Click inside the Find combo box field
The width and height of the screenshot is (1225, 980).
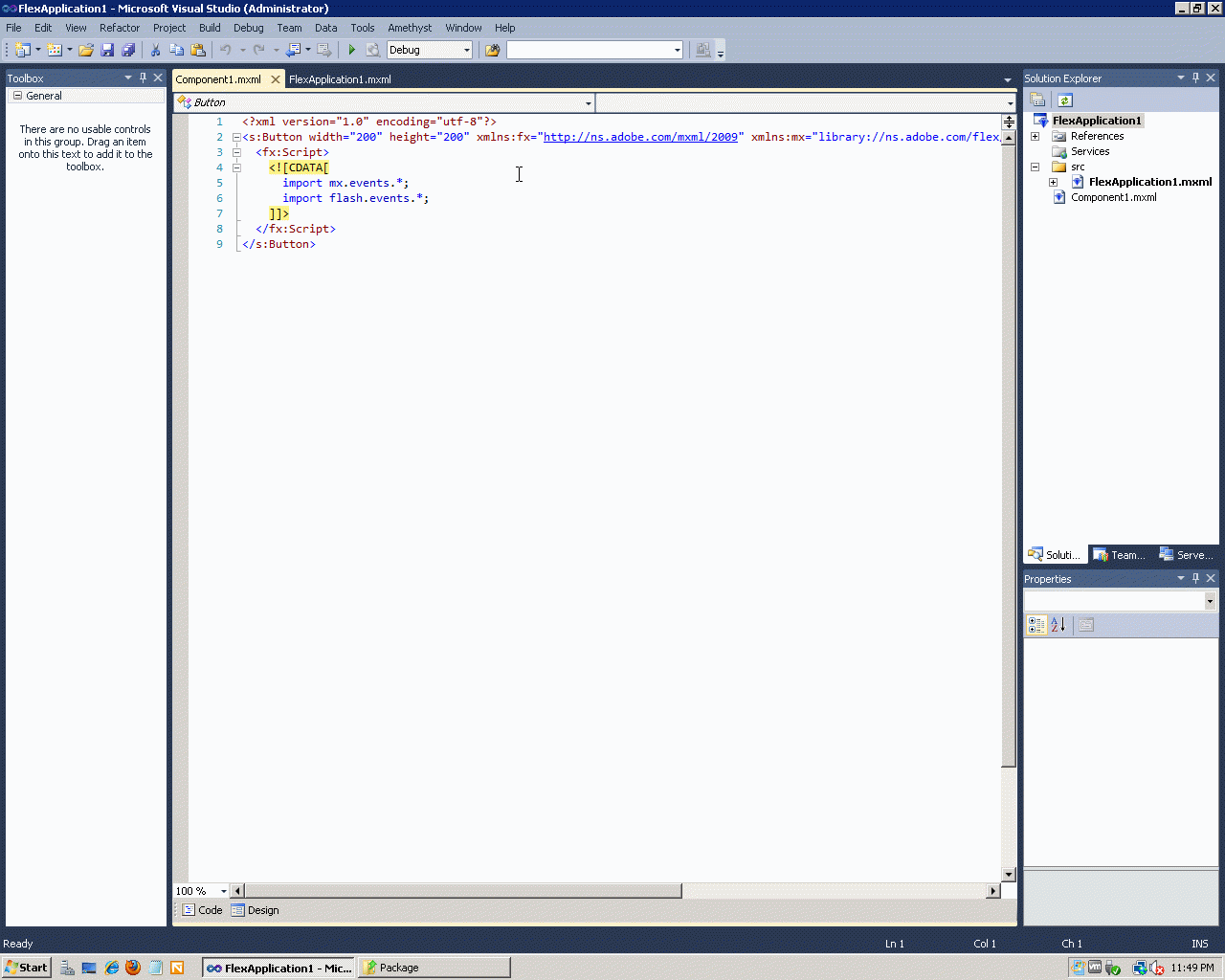tap(589, 50)
